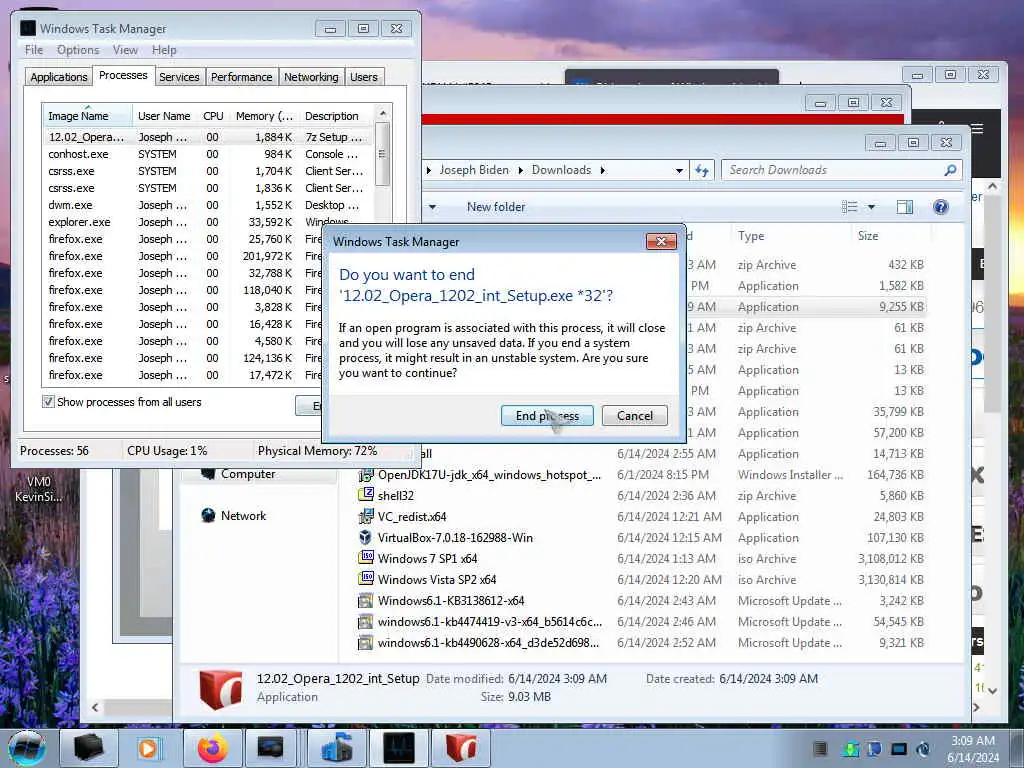Screen dimensions: 1024x768
Task: Open the view options dropdown arrow
Action: pos(871,207)
